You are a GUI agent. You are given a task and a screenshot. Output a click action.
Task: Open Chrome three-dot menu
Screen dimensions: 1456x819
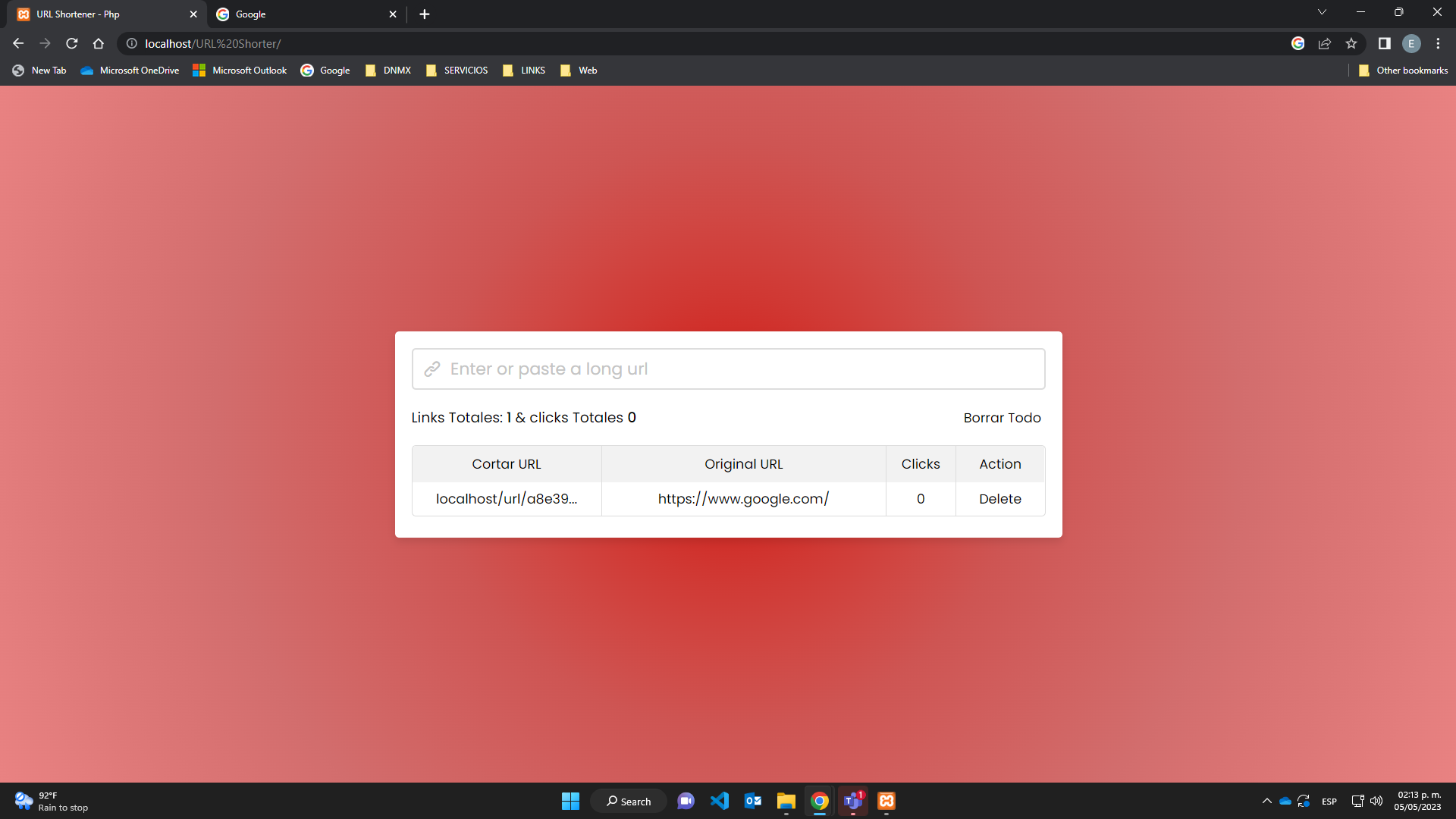pyautogui.click(x=1438, y=43)
